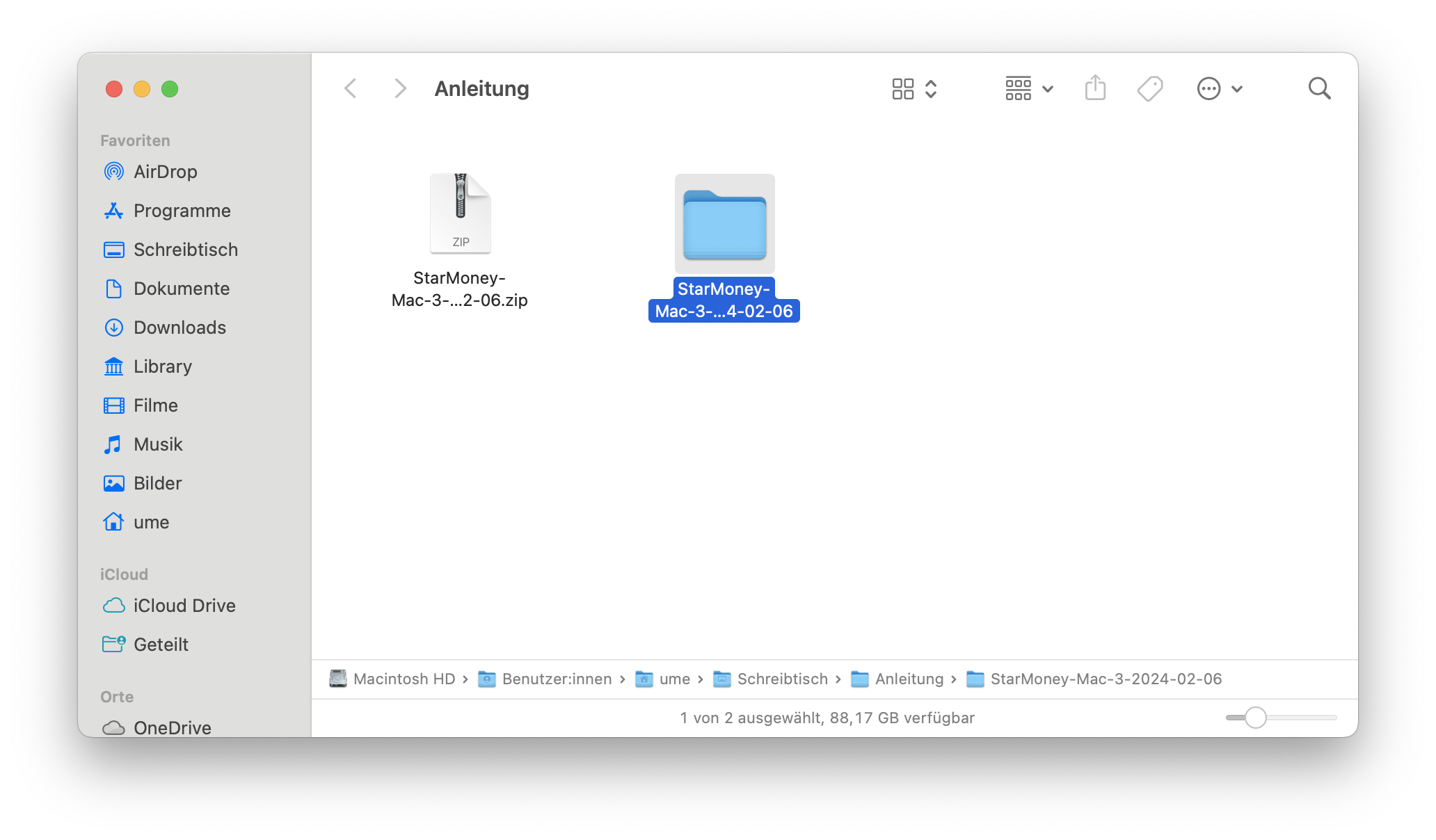Select Schreibtisch in the sidebar
The height and width of the screenshot is (840, 1436).
click(x=185, y=250)
